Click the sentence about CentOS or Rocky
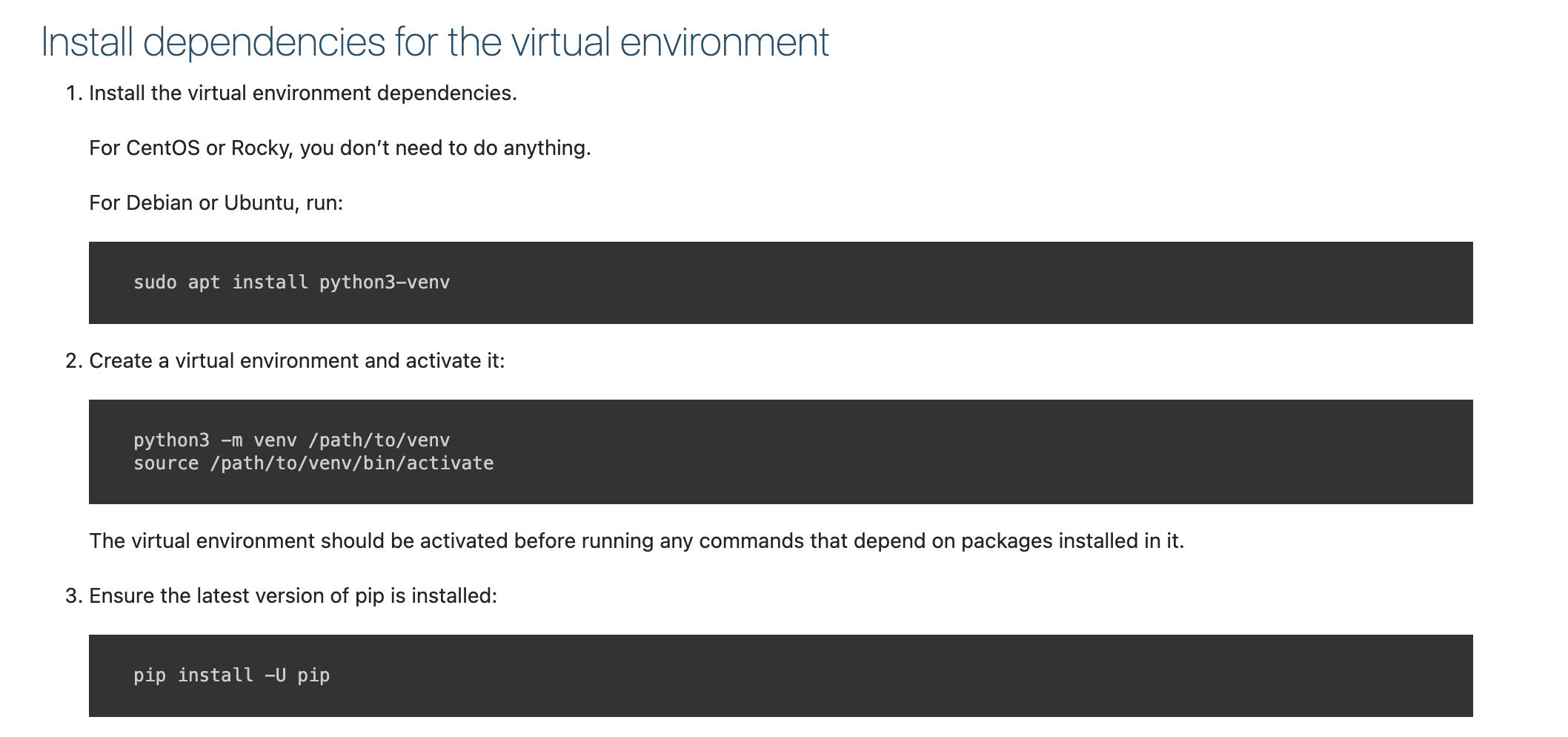The width and height of the screenshot is (1568, 737). [x=339, y=148]
